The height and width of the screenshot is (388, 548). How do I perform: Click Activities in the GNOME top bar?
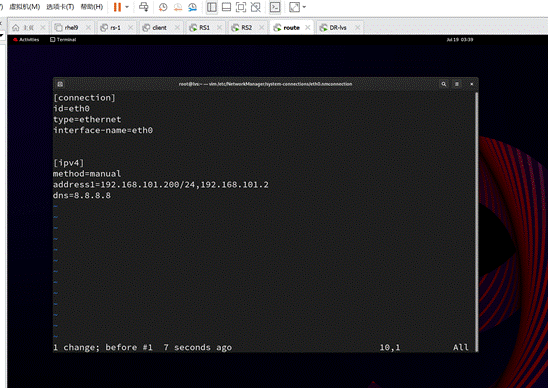[27, 39]
